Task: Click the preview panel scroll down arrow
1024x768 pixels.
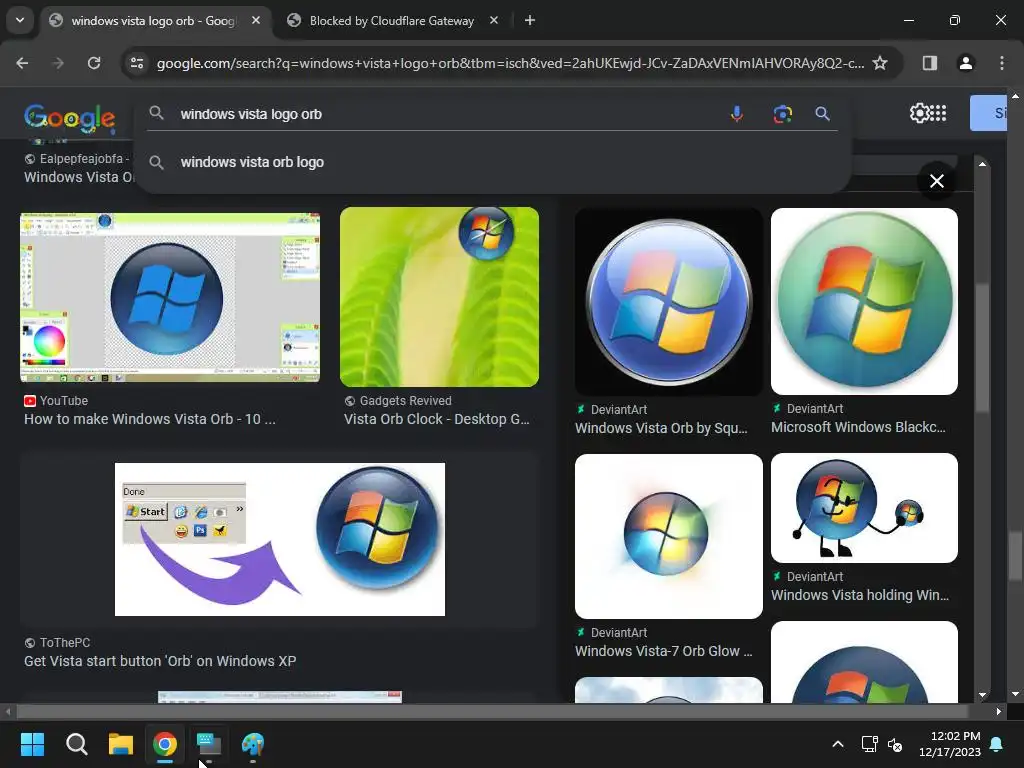Action: (x=982, y=696)
